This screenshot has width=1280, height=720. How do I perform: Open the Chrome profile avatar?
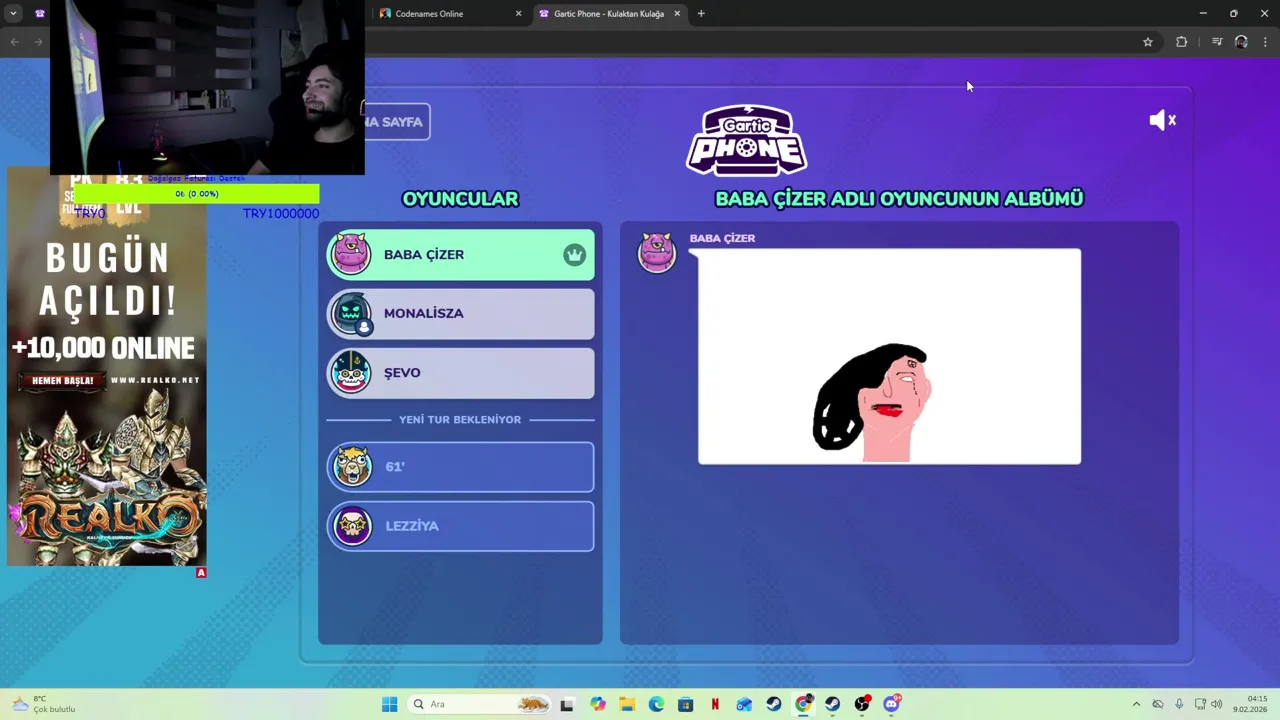coord(1241,42)
